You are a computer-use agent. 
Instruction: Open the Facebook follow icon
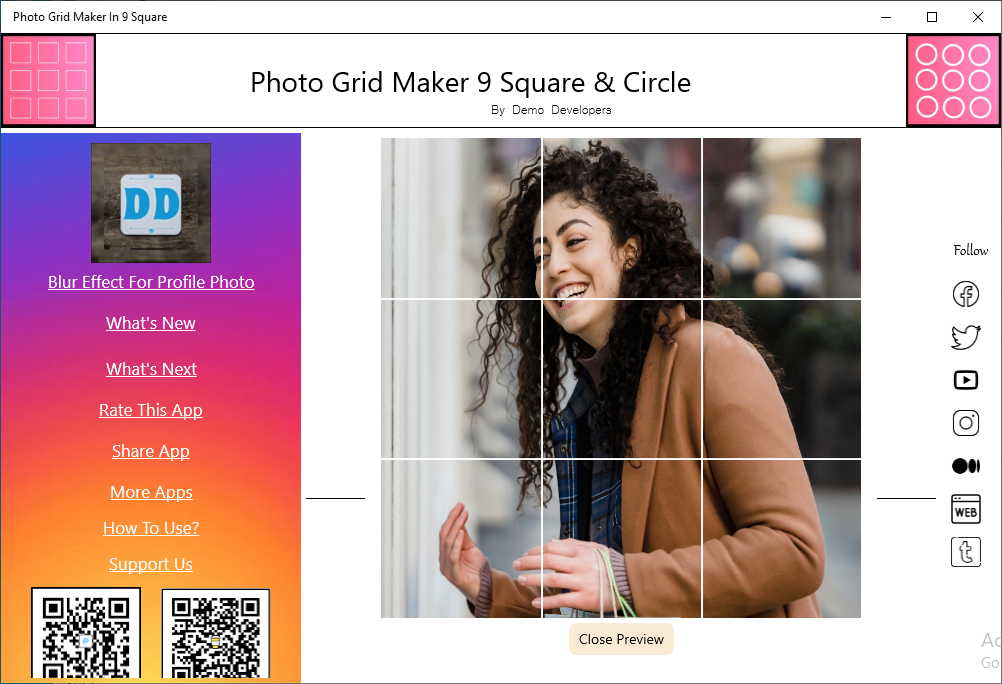[966, 294]
